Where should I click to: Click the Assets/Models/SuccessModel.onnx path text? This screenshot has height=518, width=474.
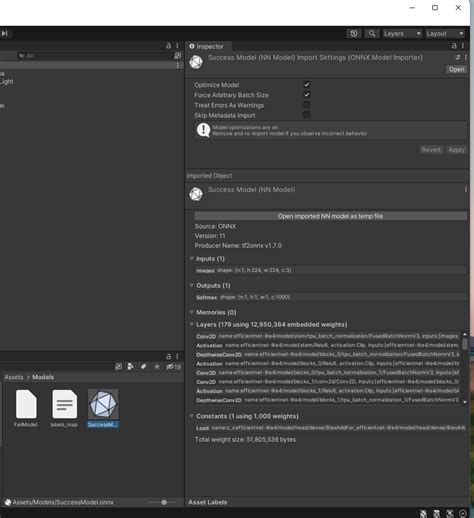pyautogui.click(x=63, y=502)
